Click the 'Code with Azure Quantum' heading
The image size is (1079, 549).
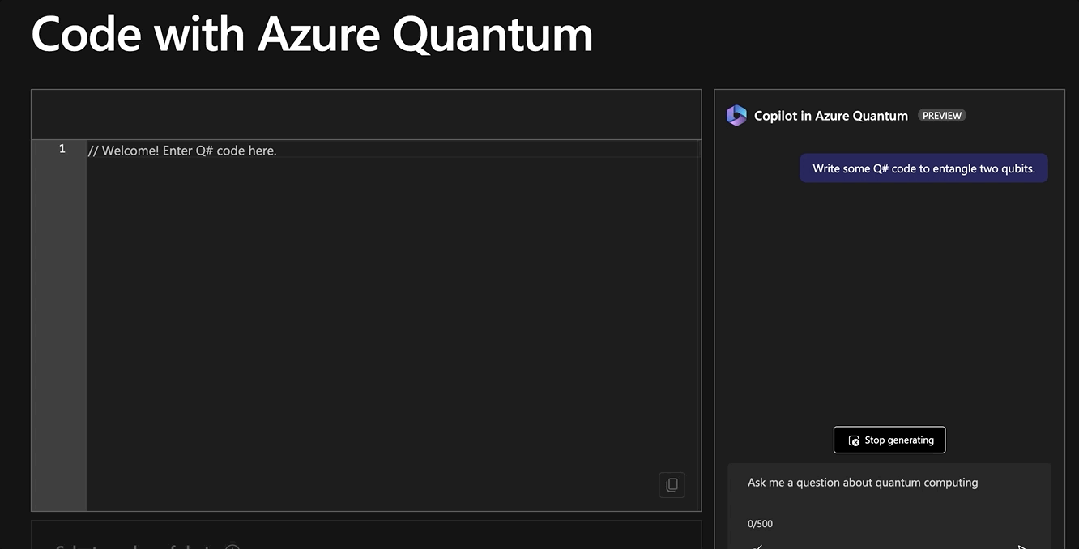click(312, 34)
